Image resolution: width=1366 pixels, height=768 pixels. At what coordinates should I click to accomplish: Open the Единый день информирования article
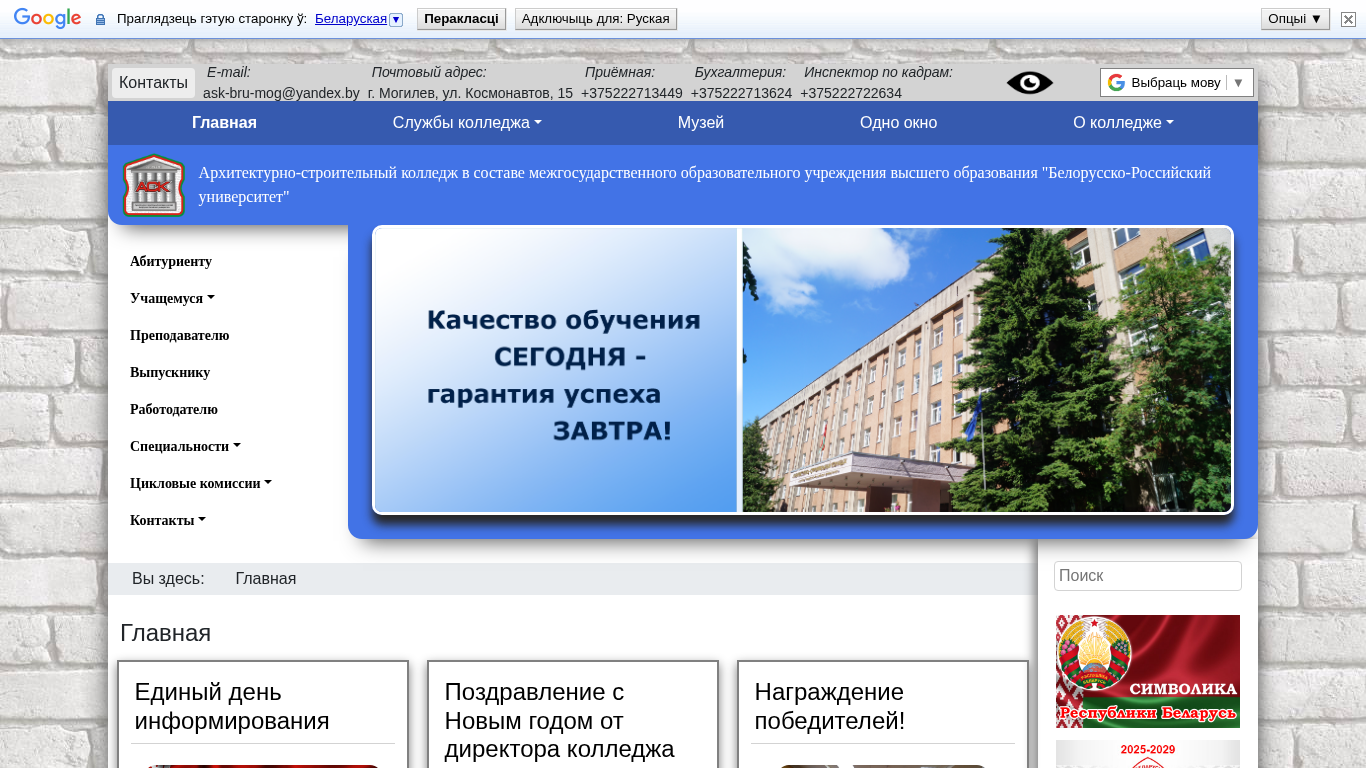point(232,707)
